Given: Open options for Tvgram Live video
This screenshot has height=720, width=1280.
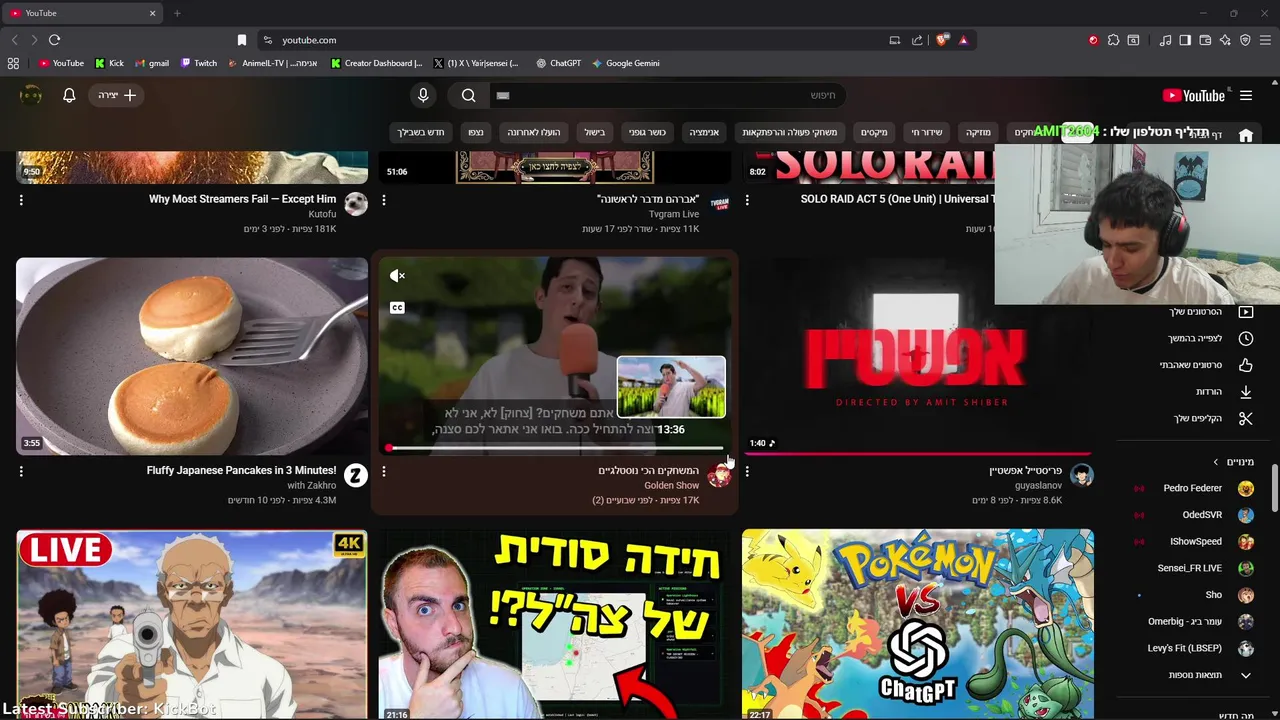Looking at the screenshot, I should [384, 200].
